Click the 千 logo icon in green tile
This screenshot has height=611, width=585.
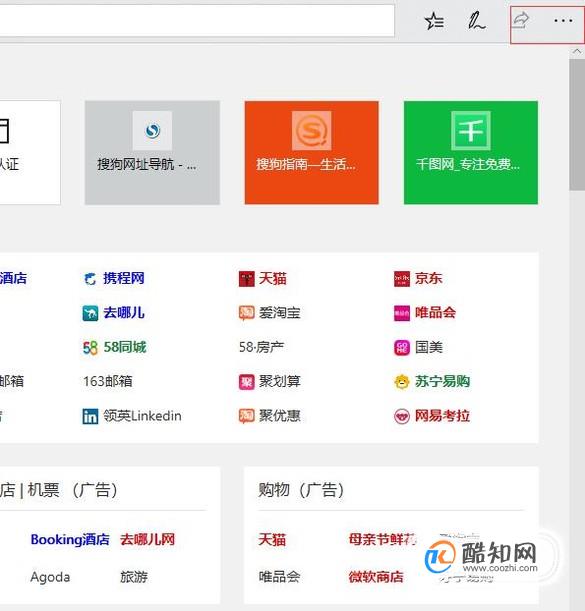[471, 131]
